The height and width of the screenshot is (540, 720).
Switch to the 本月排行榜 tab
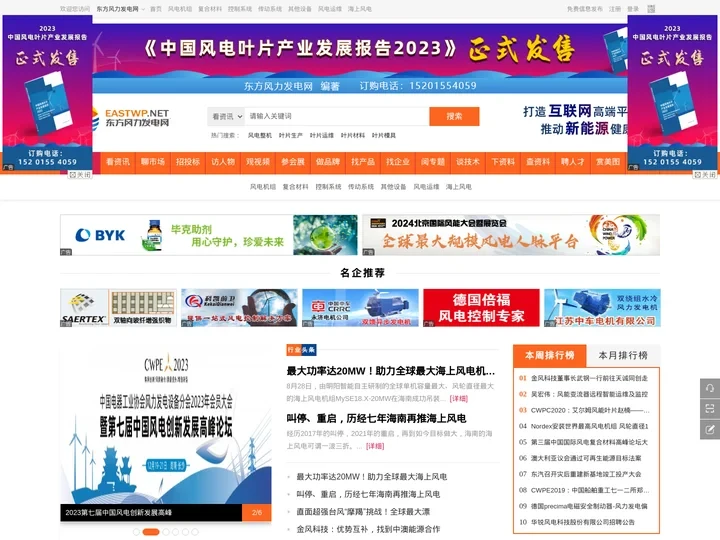623,355
